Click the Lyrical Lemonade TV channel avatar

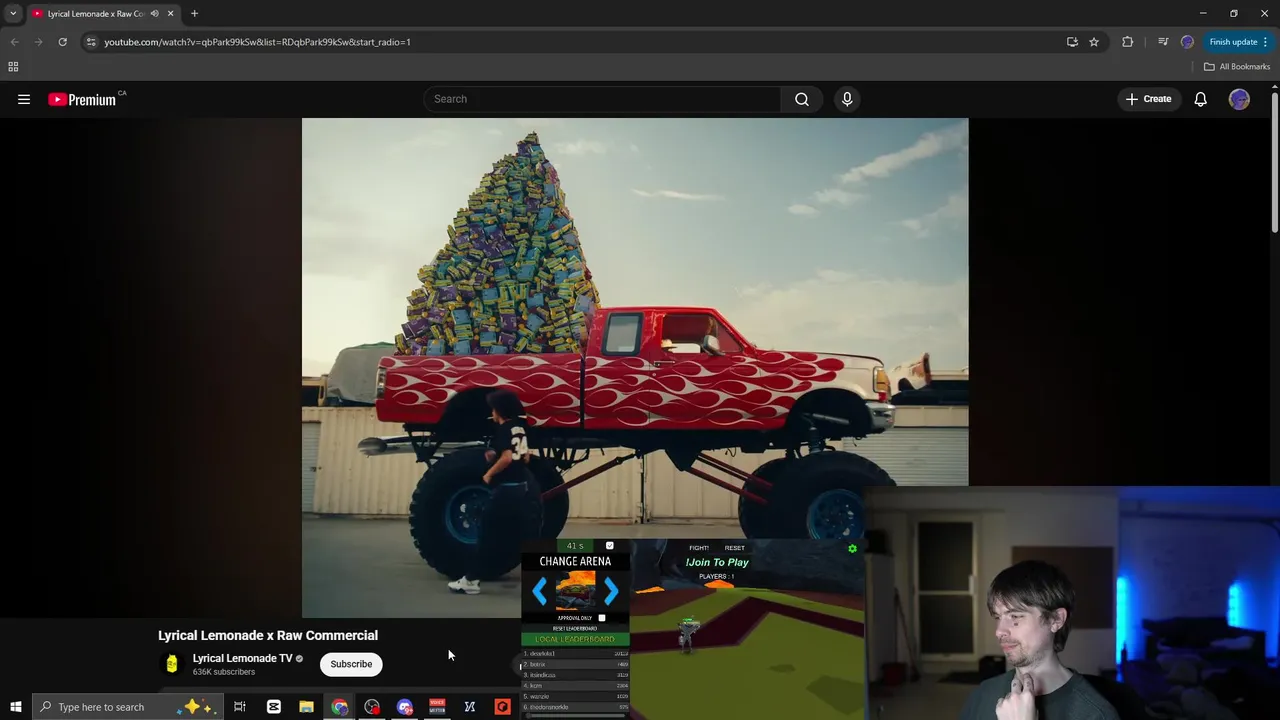click(x=172, y=664)
